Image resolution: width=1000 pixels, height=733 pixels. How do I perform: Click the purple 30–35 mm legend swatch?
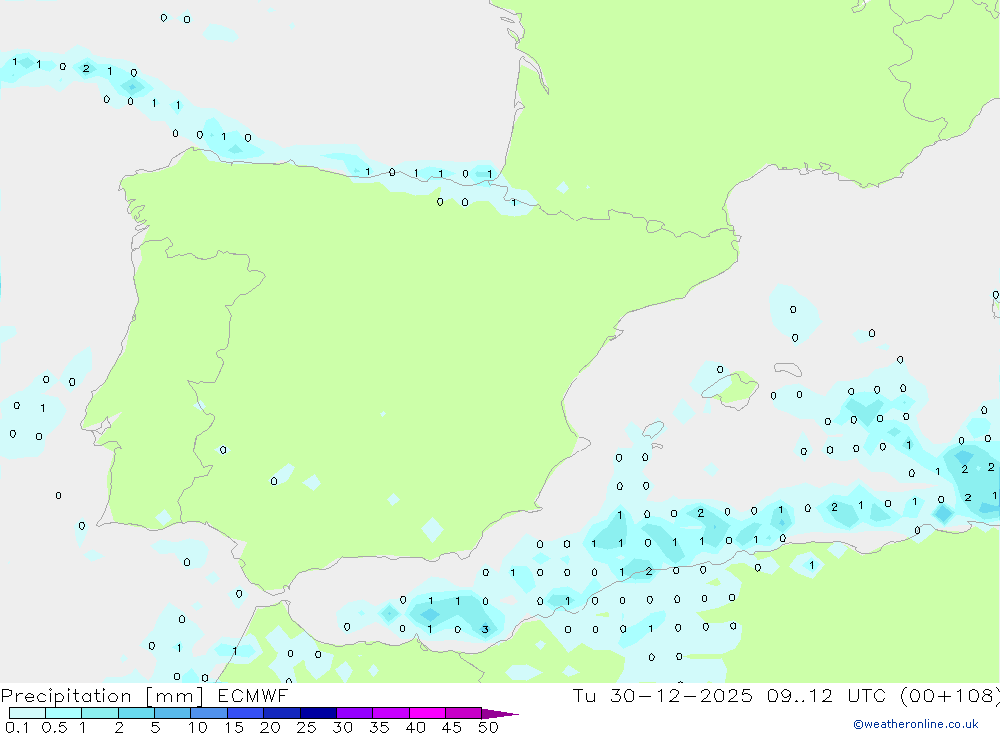354,713
